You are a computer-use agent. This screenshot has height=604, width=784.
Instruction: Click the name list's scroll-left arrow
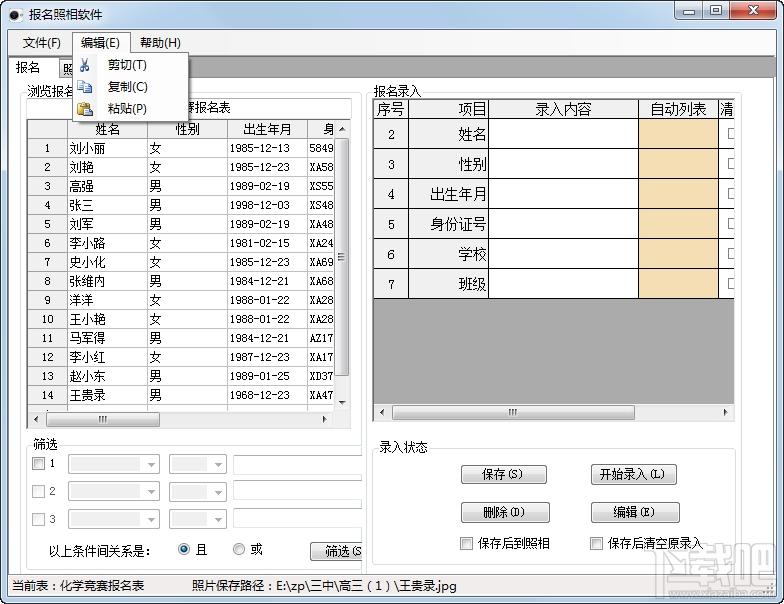(36, 419)
